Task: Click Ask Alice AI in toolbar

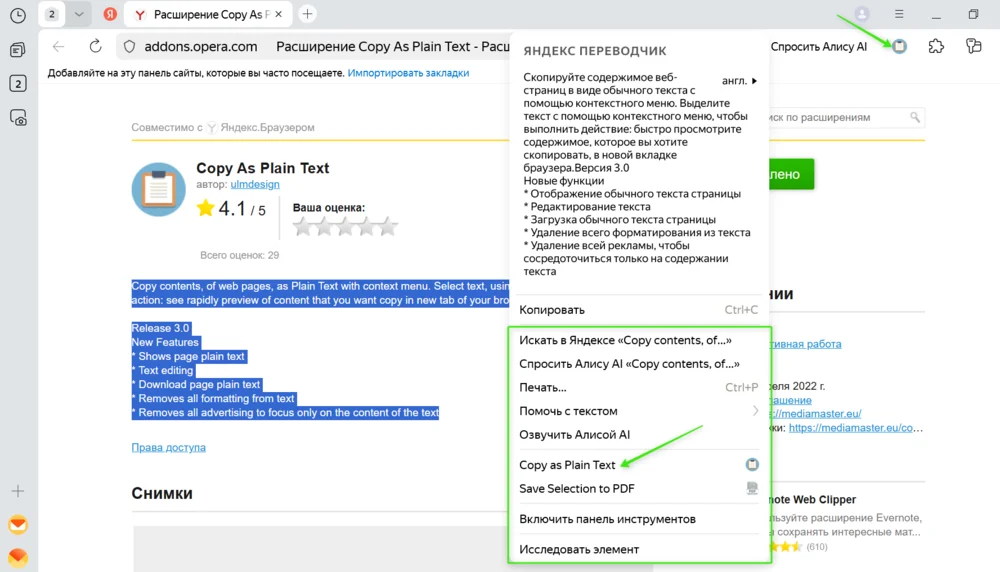Action: 818,47
